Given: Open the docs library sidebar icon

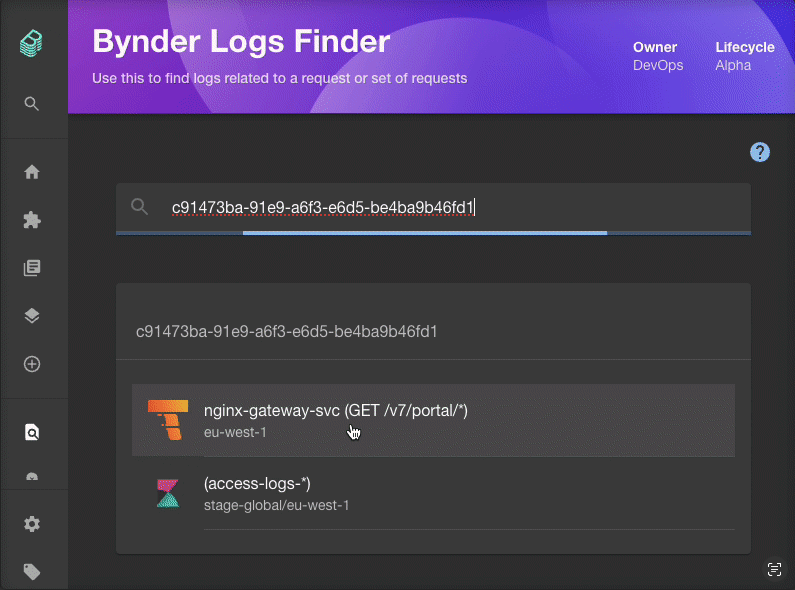Looking at the screenshot, I should tap(32, 268).
